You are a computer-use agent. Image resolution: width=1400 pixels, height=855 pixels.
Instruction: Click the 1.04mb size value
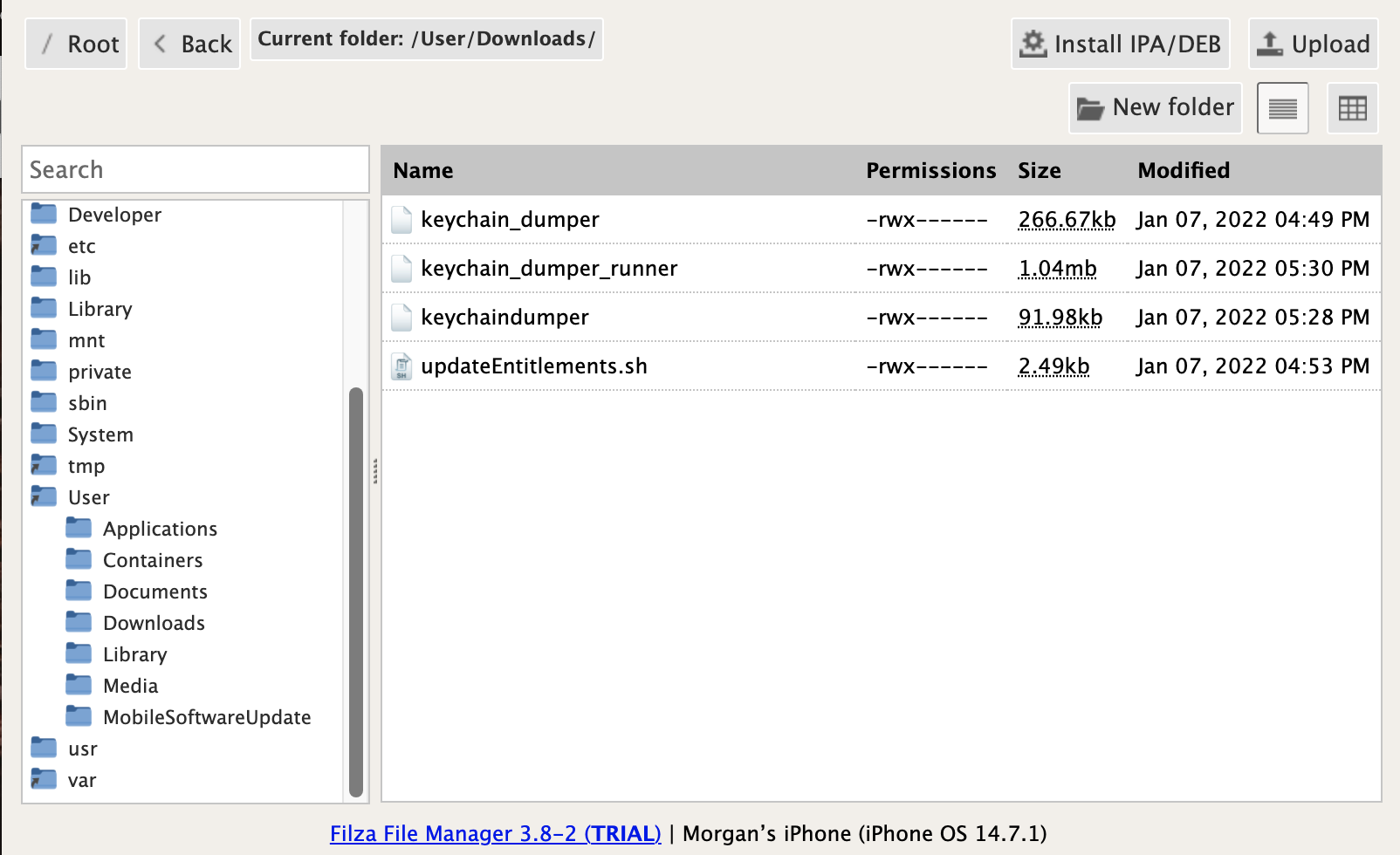click(1057, 269)
